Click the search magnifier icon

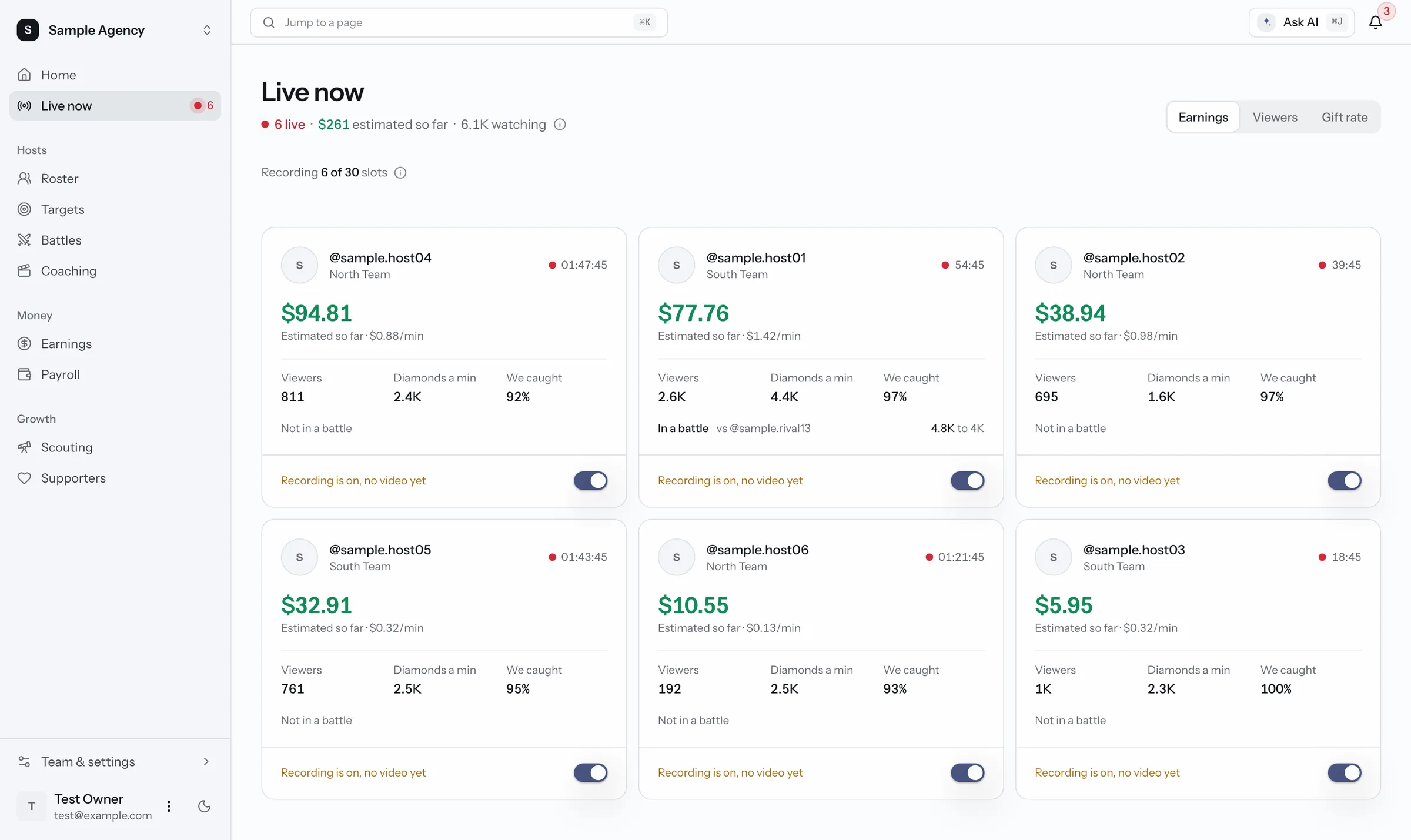pyautogui.click(x=269, y=22)
